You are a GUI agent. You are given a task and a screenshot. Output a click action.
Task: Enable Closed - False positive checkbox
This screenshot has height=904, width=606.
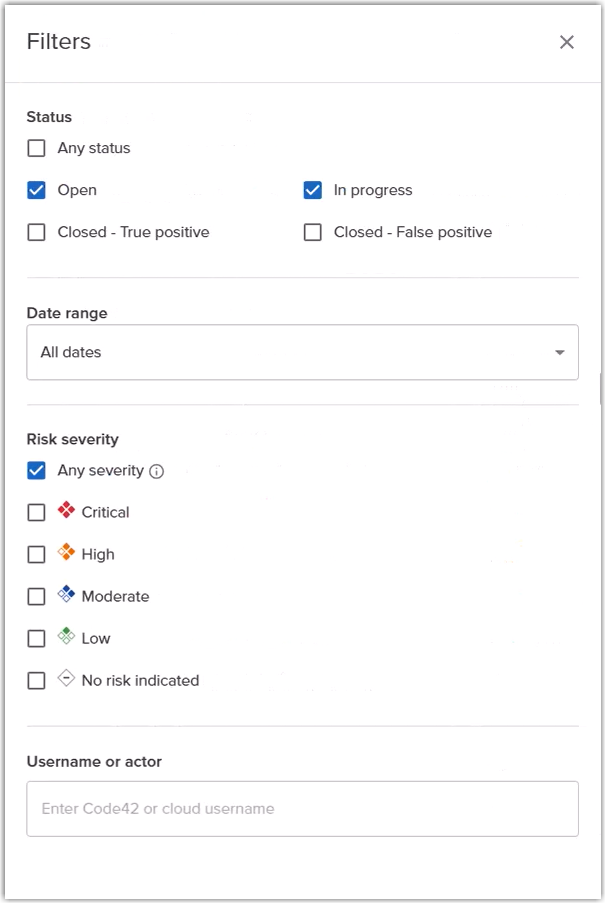[313, 232]
